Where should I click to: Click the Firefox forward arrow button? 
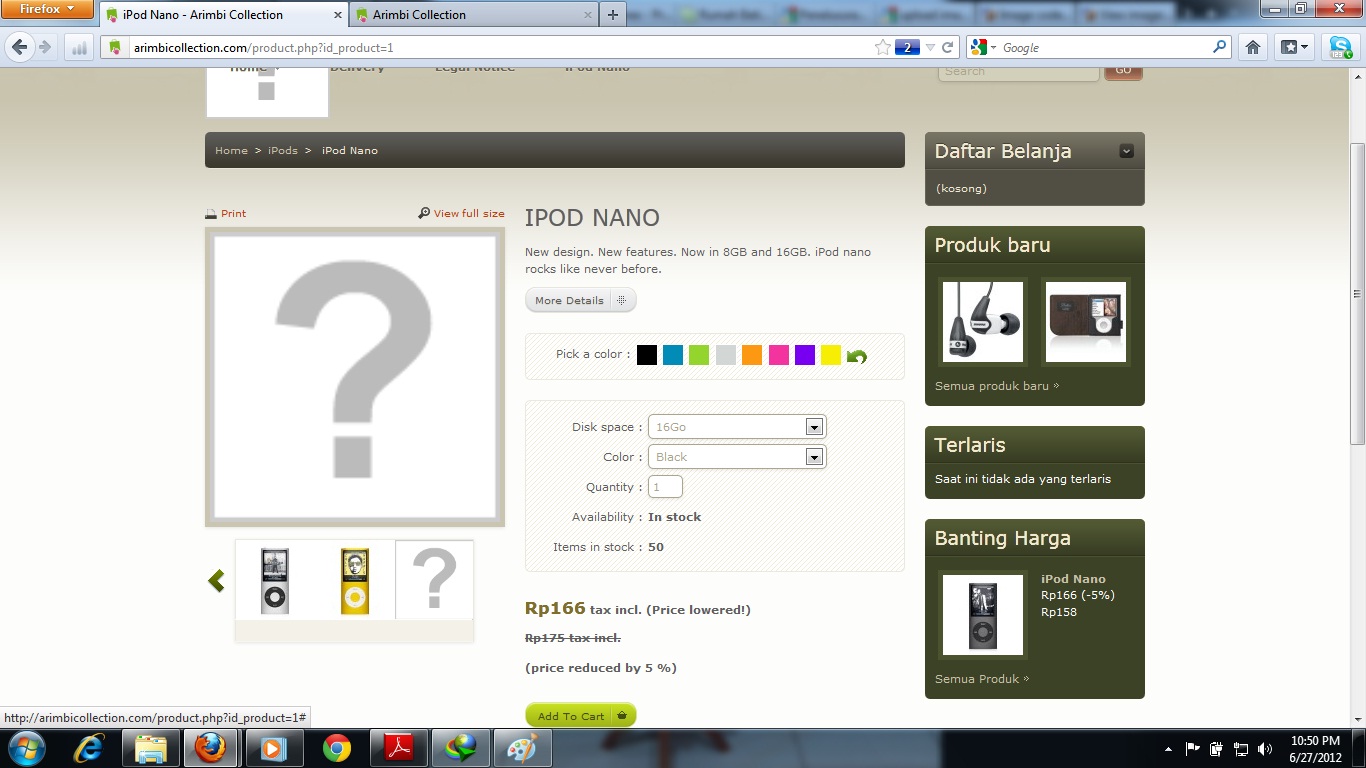point(45,47)
